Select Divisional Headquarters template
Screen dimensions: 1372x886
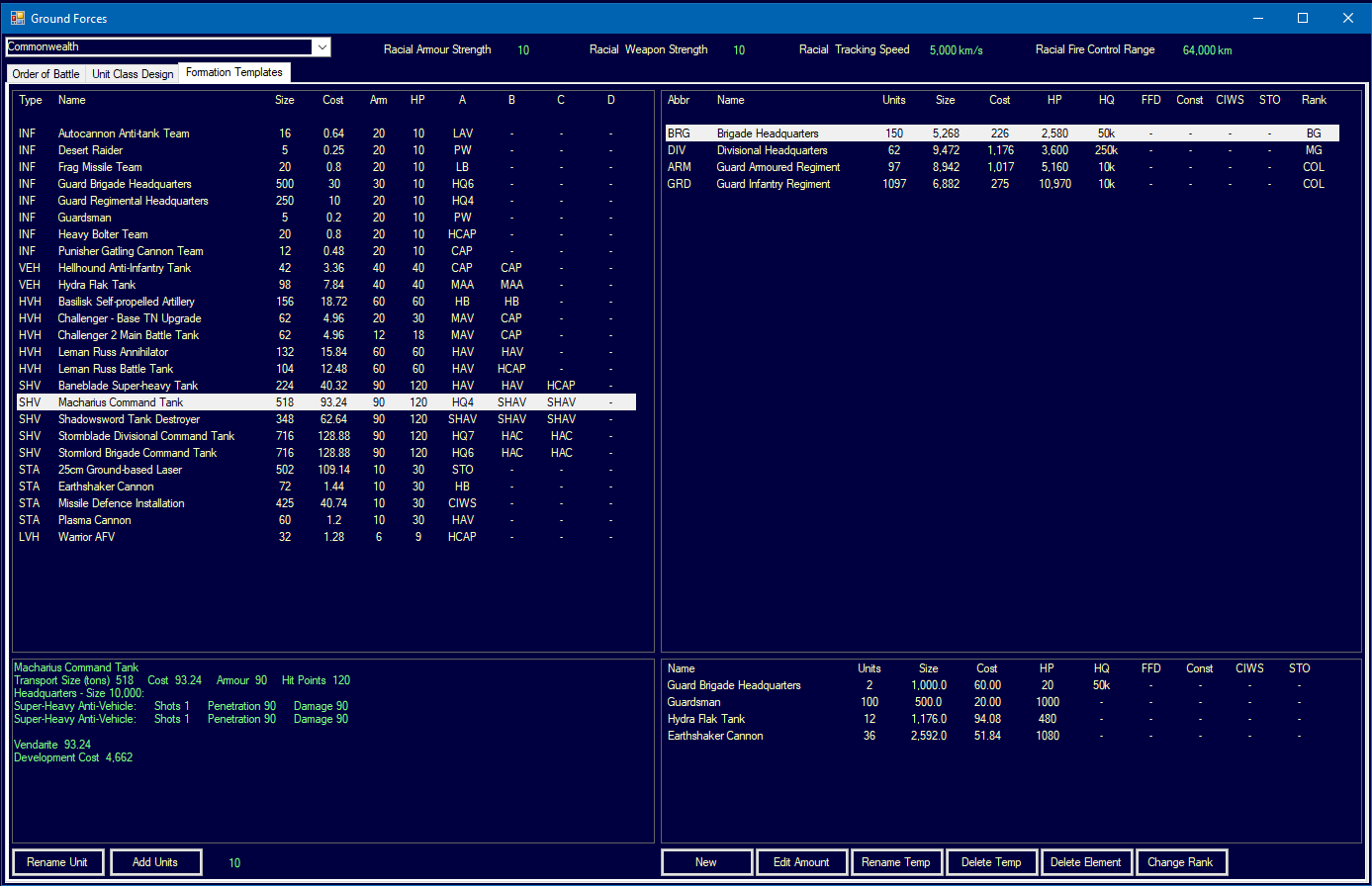point(1002,150)
